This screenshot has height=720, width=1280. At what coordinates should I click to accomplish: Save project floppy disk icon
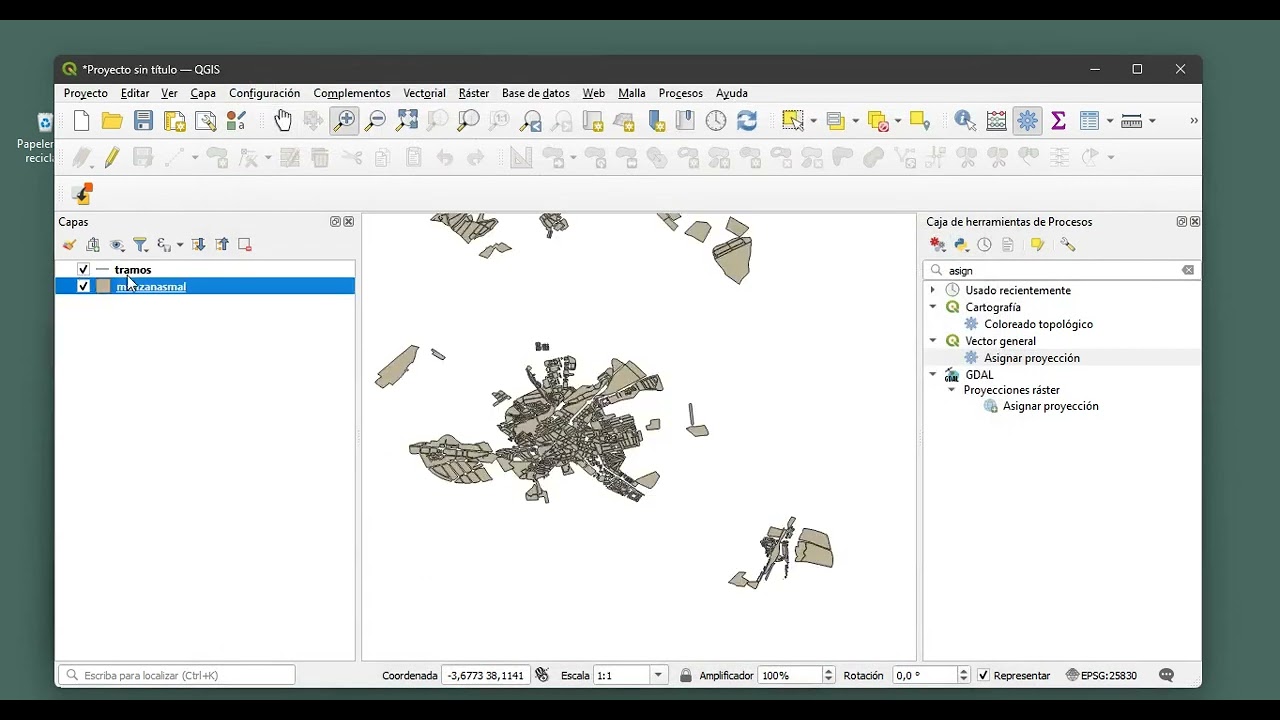pyautogui.click(x=144, y=121)
